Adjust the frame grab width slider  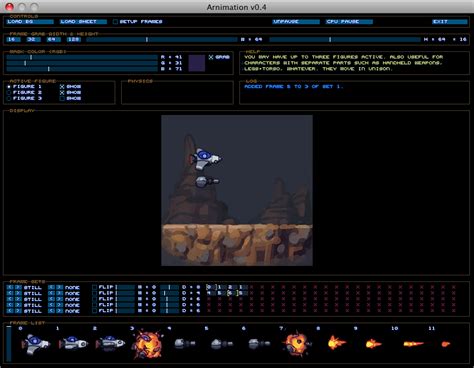[162, 39]
